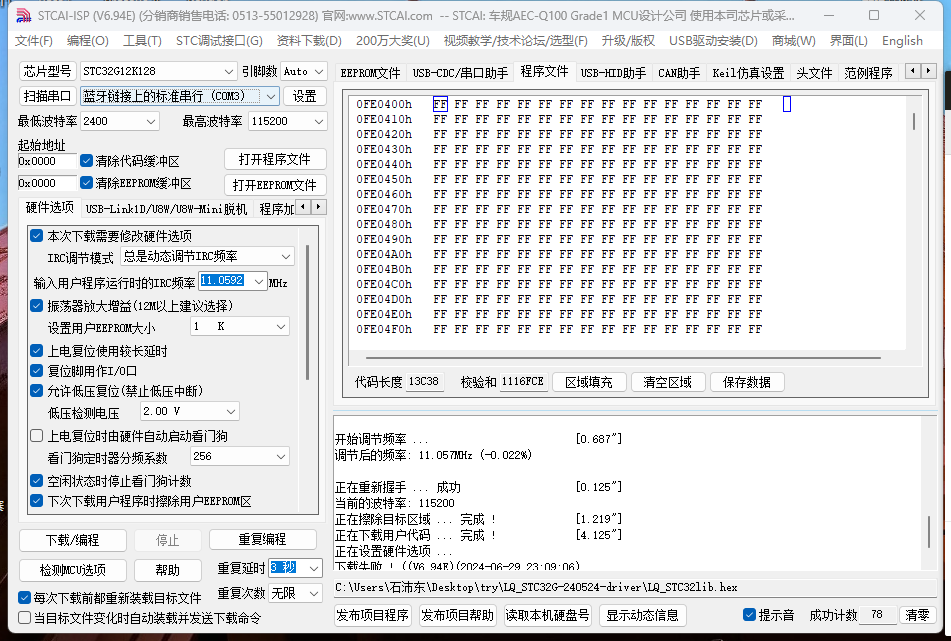Click the EEPROM start address 0x0000 field
The width and height of the screenshot is (951, 641).
[x=47, y=183]
